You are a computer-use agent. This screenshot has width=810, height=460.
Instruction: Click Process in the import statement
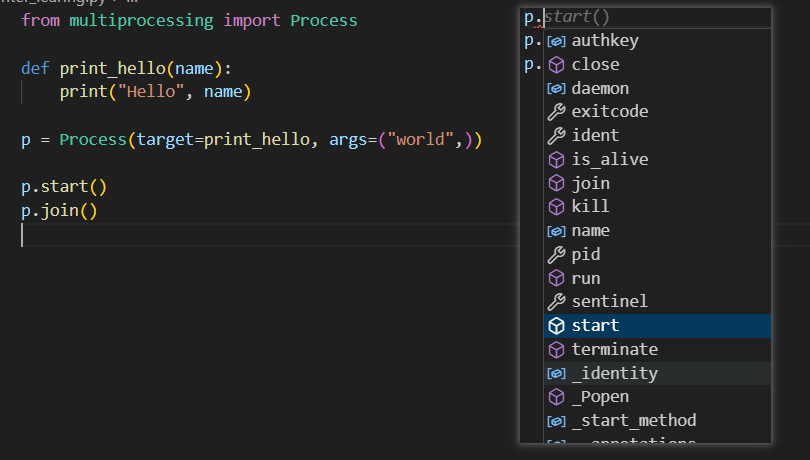[x=323, y=20]
